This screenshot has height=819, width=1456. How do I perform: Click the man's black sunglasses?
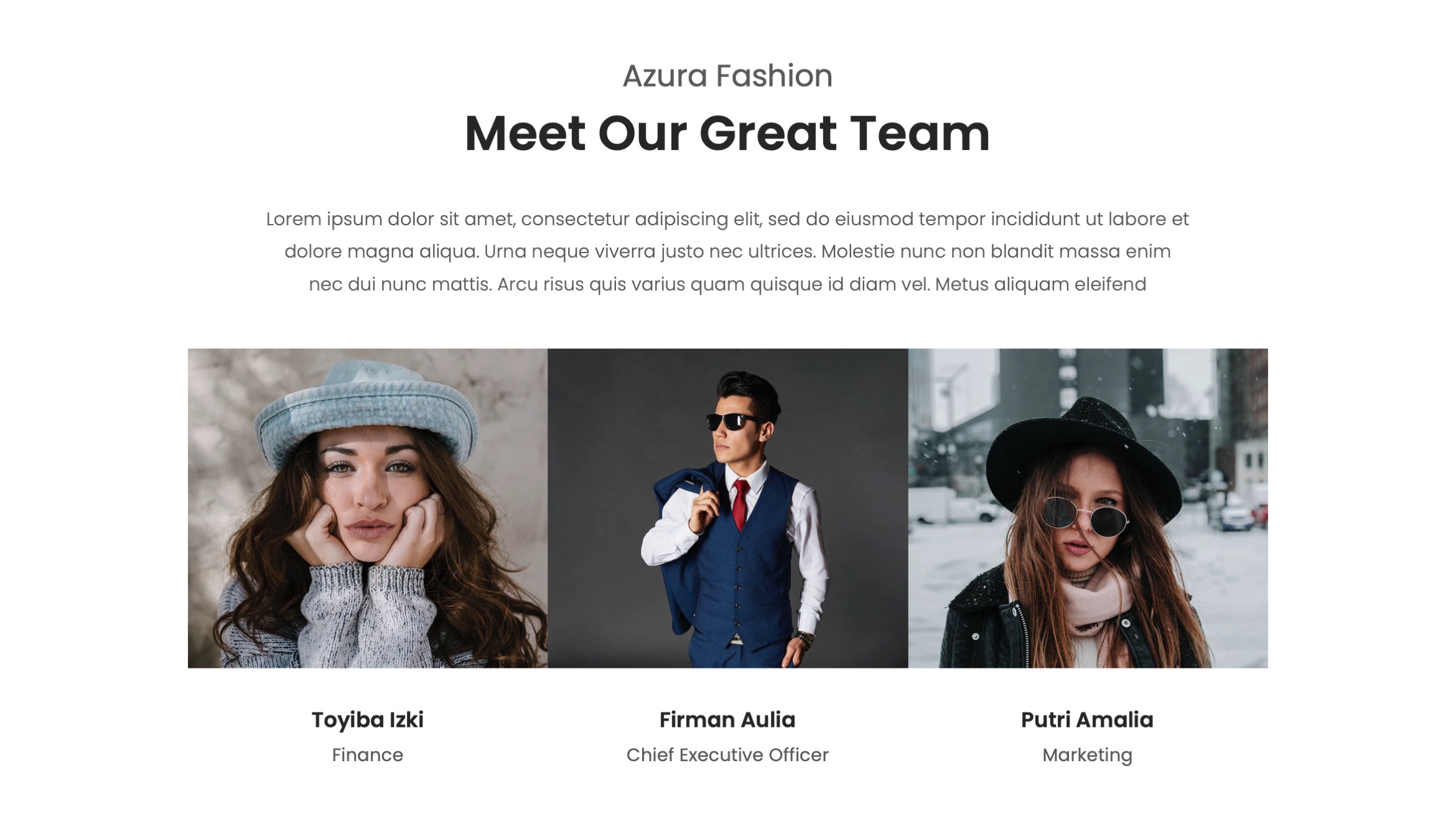click(x=734, y=421)
